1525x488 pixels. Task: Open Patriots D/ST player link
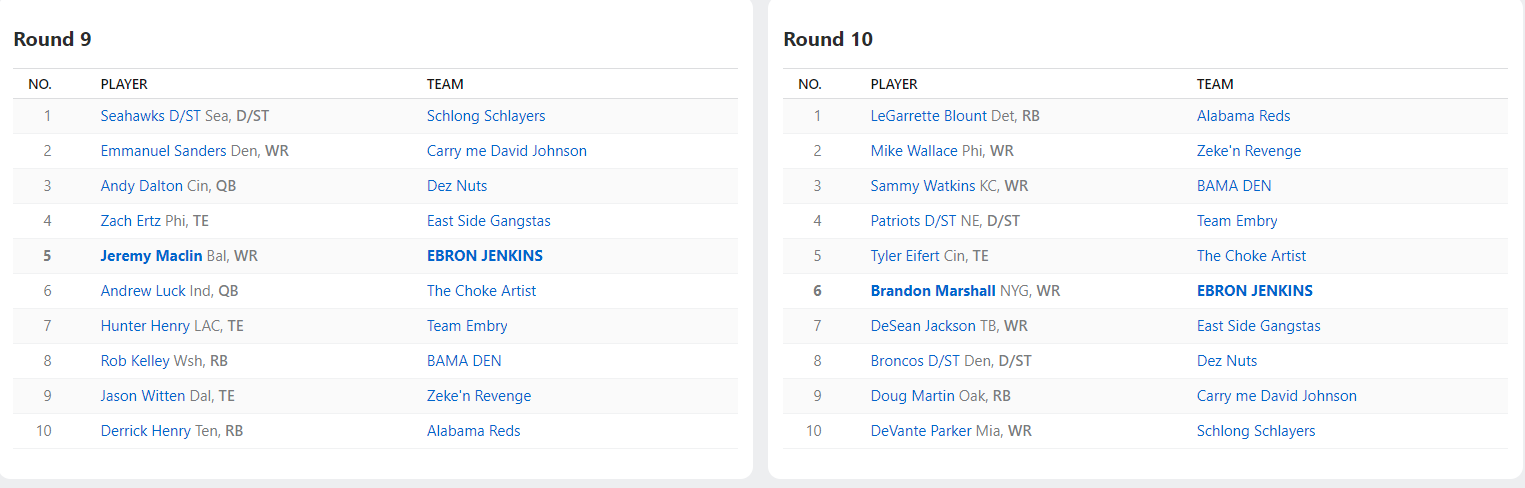click(x=913, y=221)
